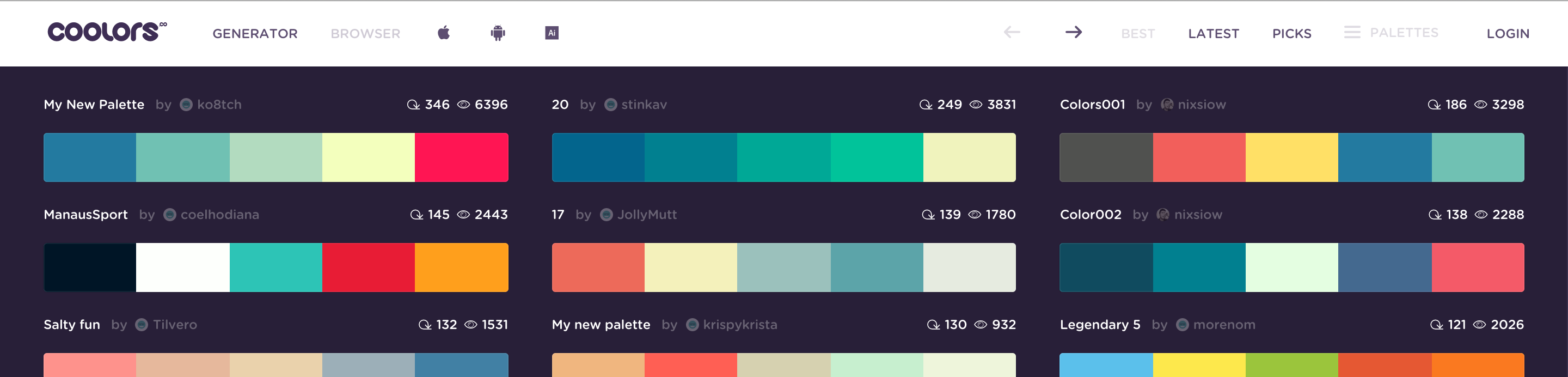Open the Adobe Illustrator add-on icon
The width and height of the screenshot is (1568, 377).
click(552, 33)
